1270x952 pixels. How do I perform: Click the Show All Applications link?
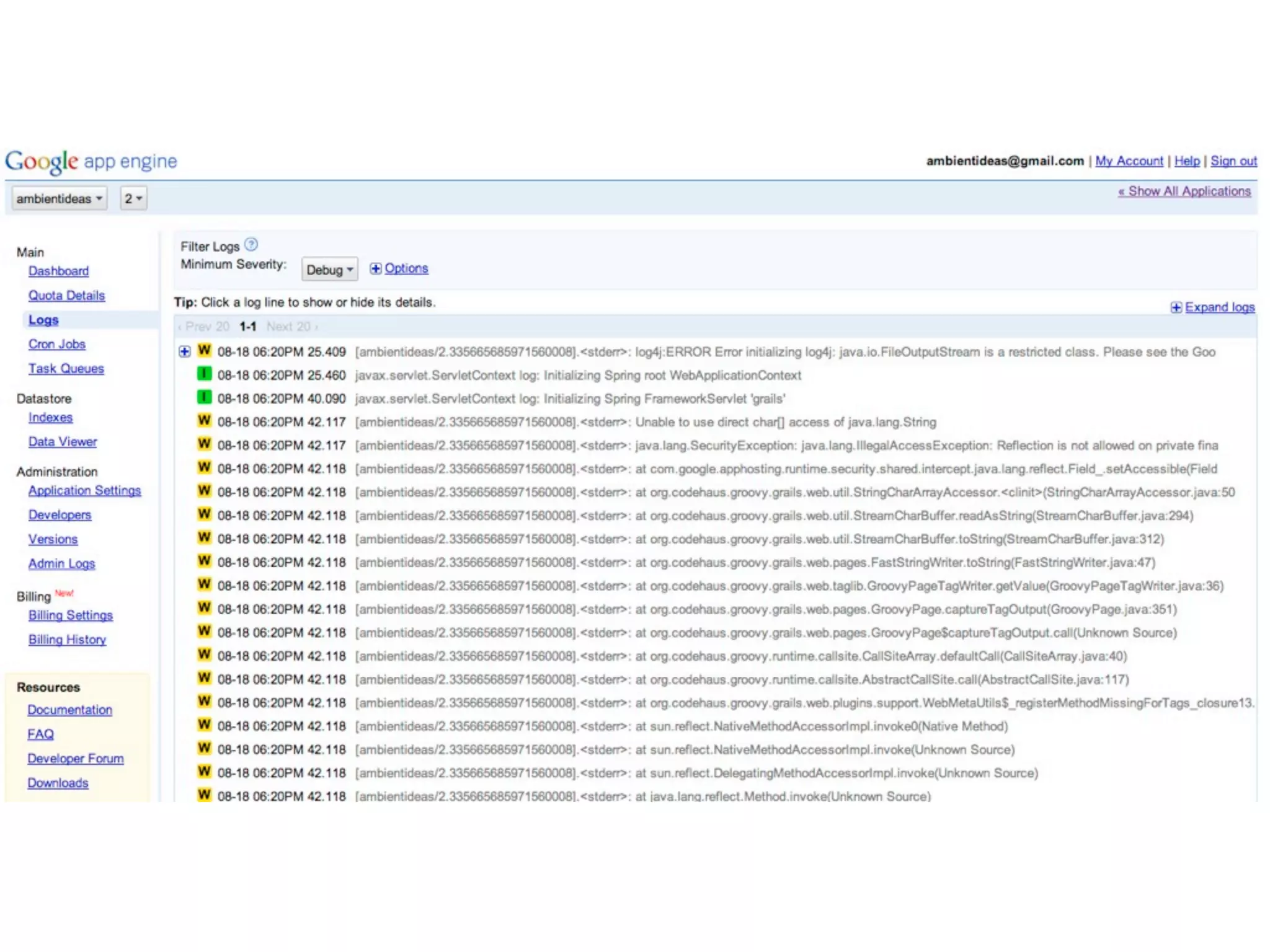point(1184,191)
